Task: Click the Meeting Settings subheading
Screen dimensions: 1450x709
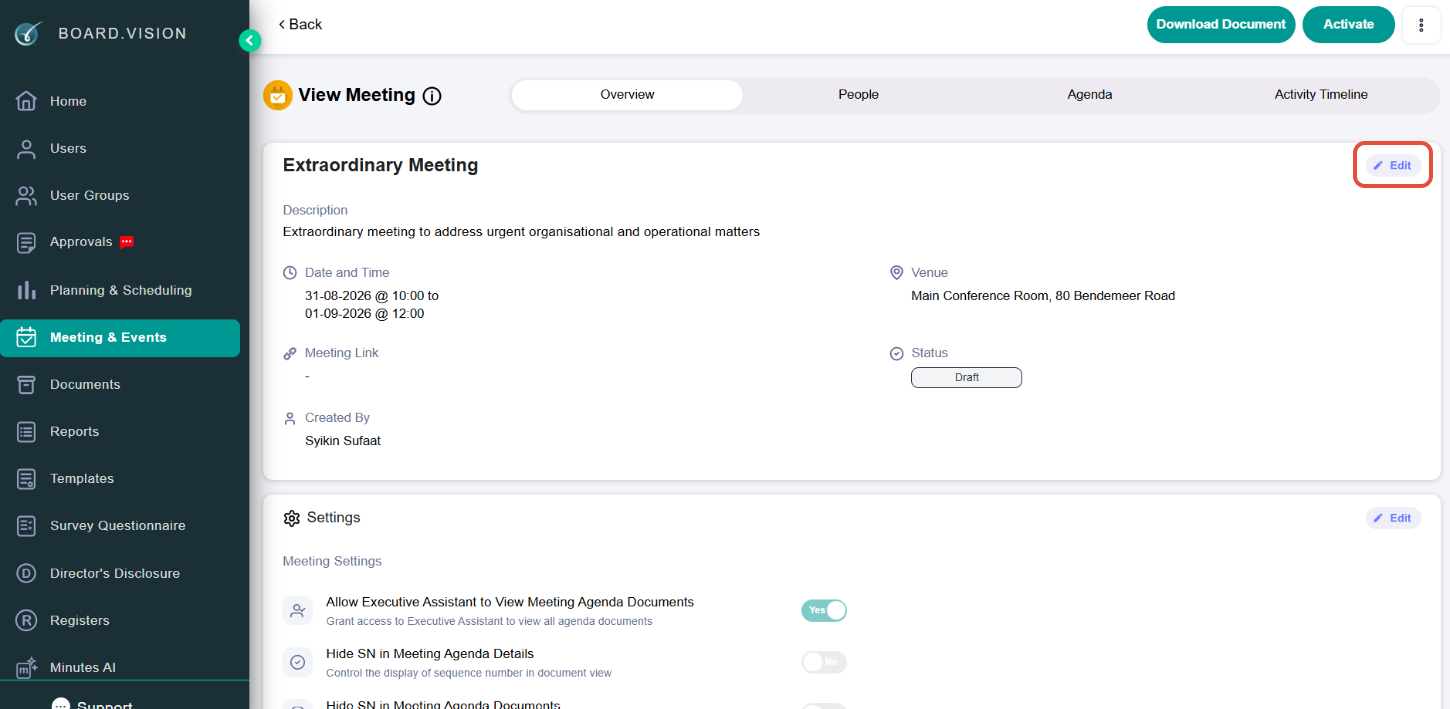Action: [x=332, y=561]
